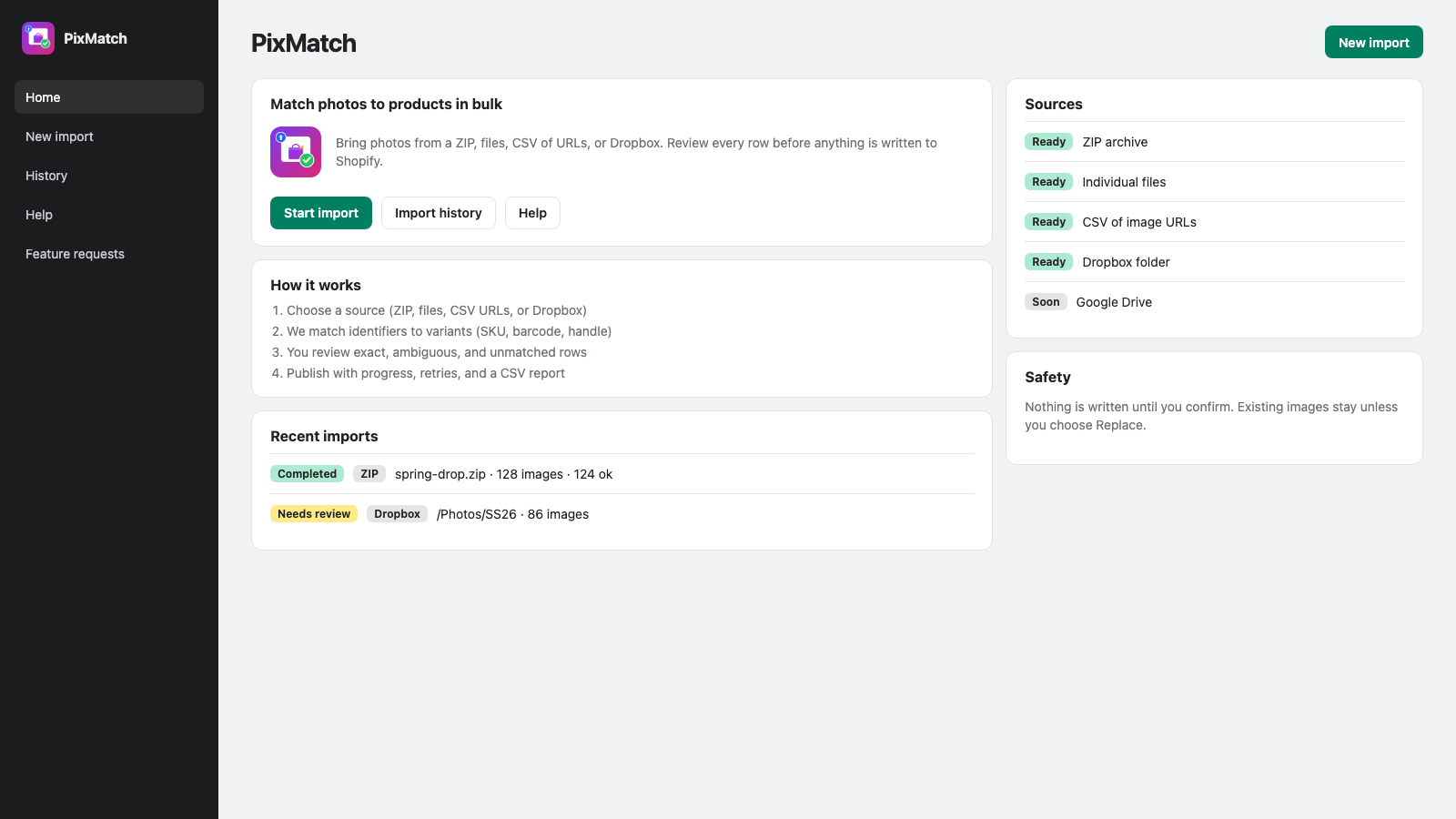Viewport: 1456px width, 819px height.
Task: Click the PixMatch logo icon in sidebar
Action: [38, 38]
